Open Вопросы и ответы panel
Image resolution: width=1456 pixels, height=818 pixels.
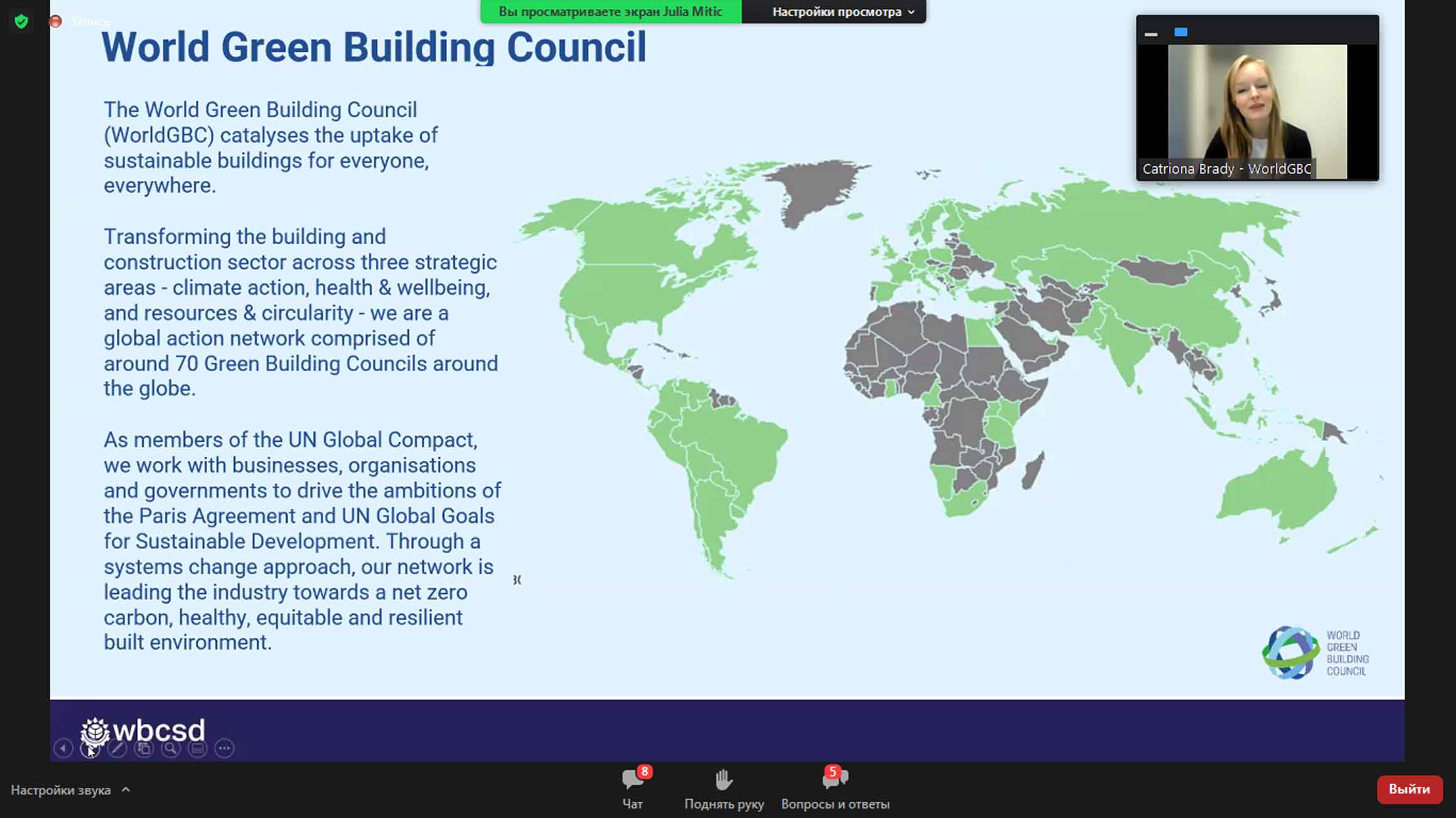click(x=835, y=788)
